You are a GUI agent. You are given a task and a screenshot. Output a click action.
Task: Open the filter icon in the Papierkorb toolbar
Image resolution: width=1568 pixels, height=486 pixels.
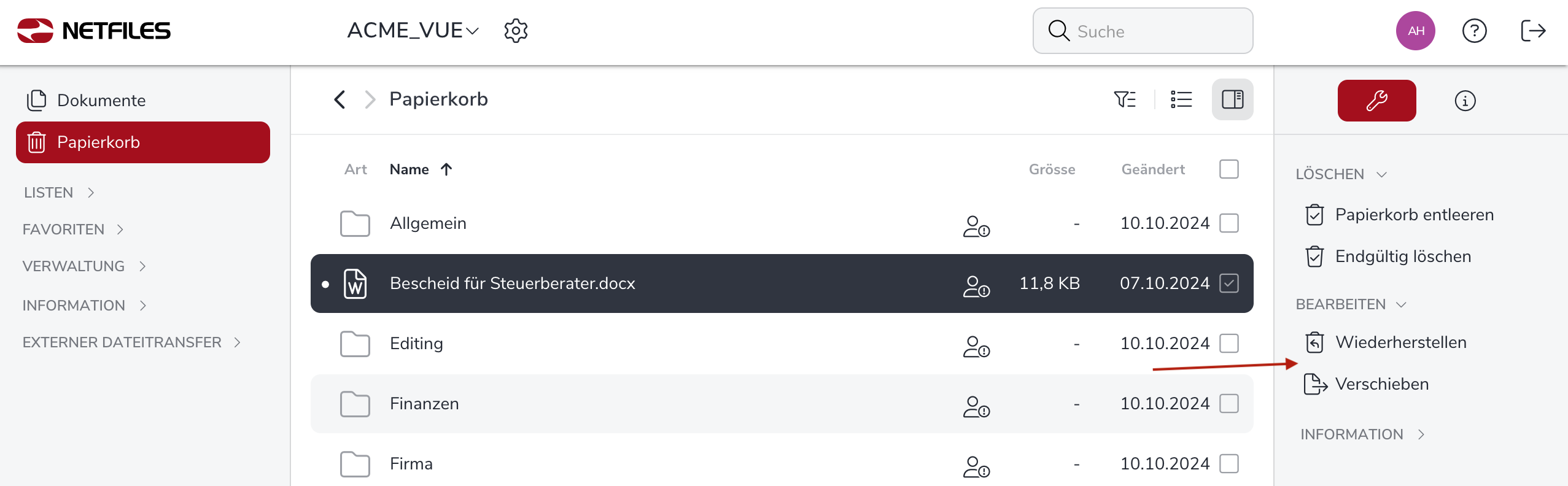[x=1125, y=99]
